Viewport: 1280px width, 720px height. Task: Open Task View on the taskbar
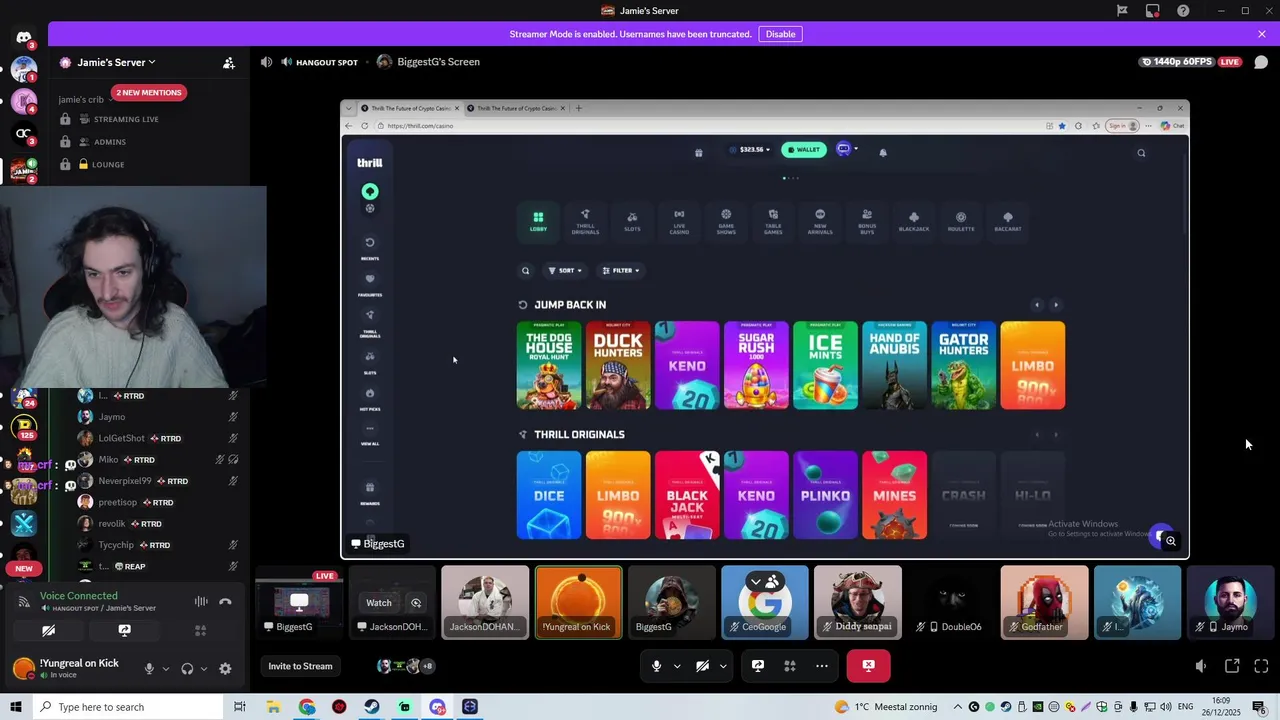(x=240, y=707)
